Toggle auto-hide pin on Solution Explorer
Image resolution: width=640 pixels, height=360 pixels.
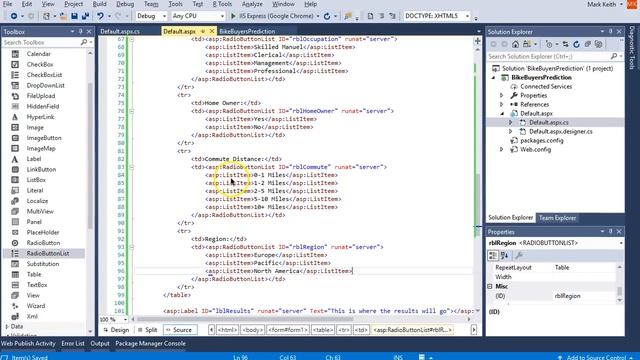coord(611,31)
